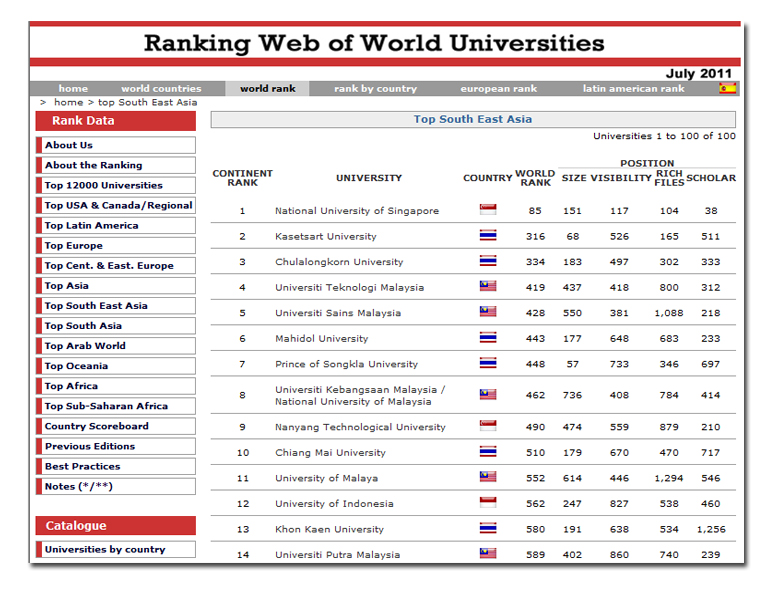This screenshot has height=593, width=777.
Task: Open Universities by country catalogue item
Action: [x=116, y=549]
